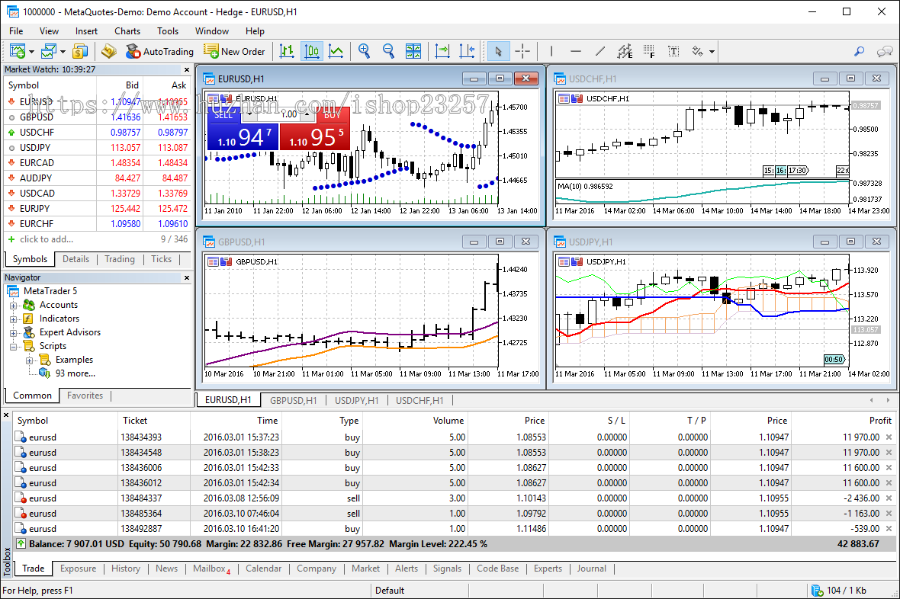The image size is (900, 599).
Task: Expand the Expert Advisors tree node
Action: pyautogui.click(x=13, y=332)
